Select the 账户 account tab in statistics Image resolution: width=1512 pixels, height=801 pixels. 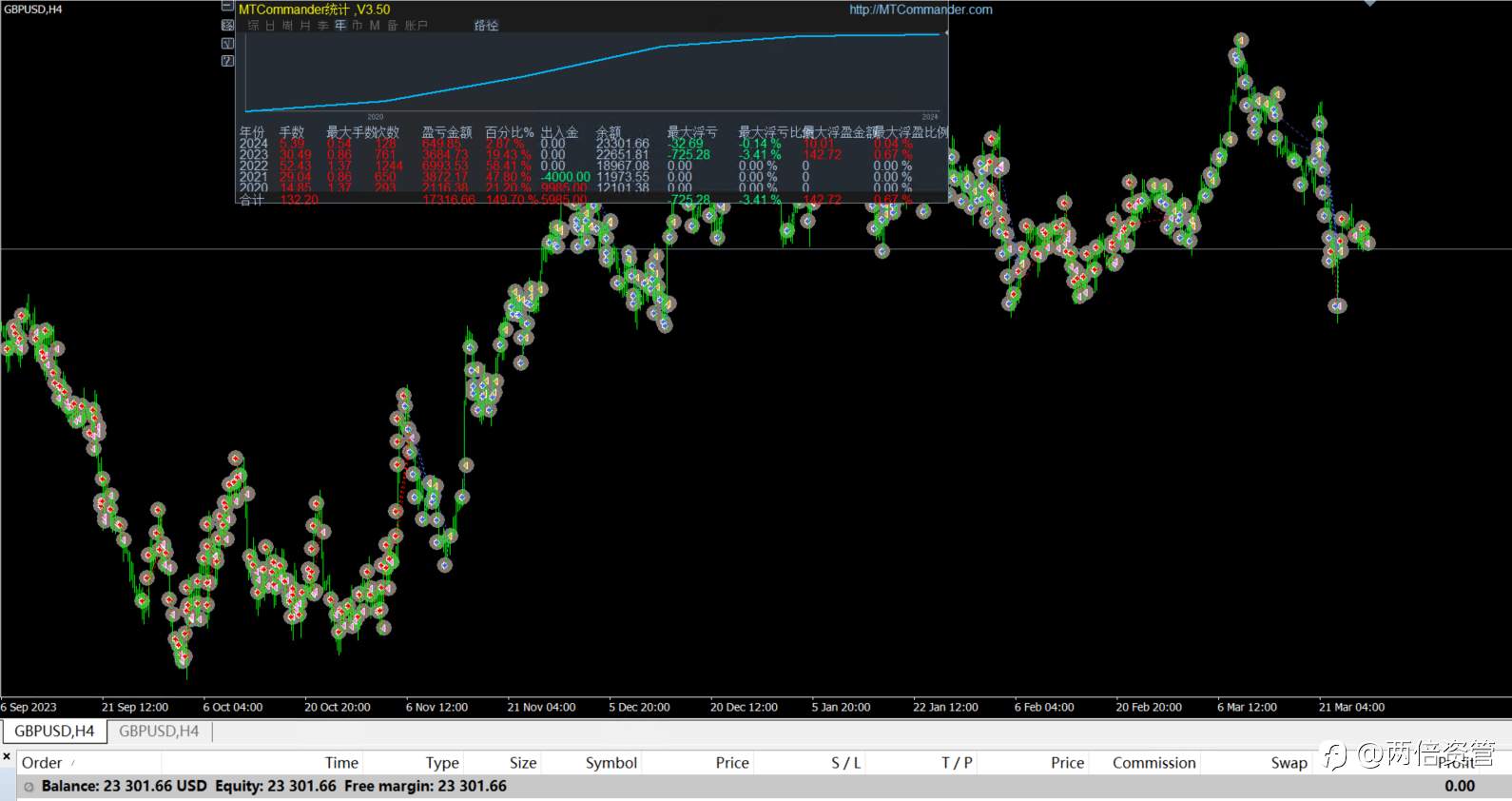point(417,26)
